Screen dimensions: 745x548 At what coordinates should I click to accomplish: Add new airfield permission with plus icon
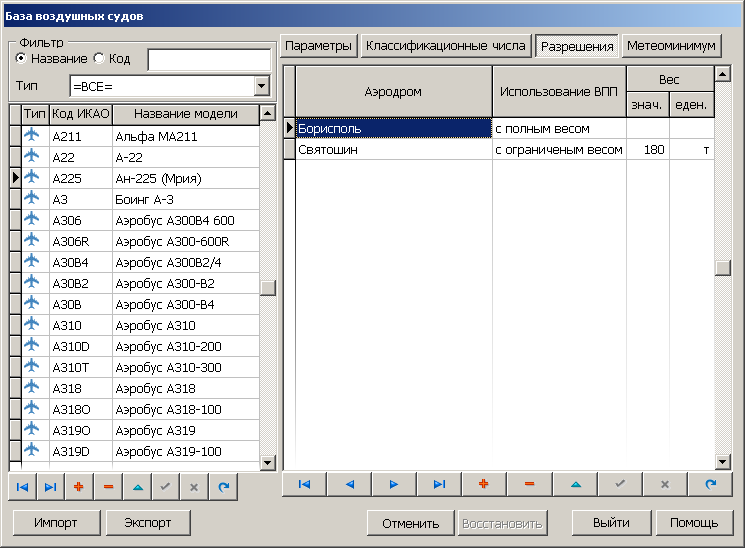pyautogui.click(x=484, y=484)
